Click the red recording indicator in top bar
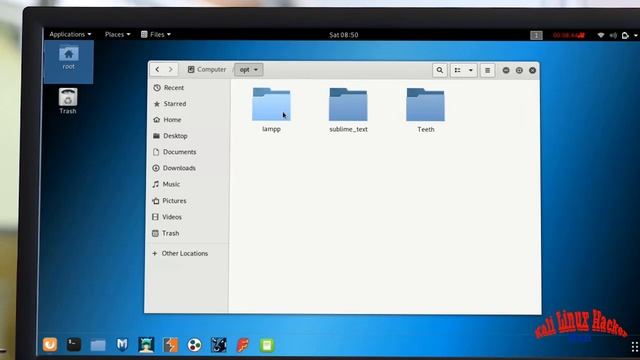Image resolution: width=640 pixels, height=360 pixels. [x=569, y=36]
